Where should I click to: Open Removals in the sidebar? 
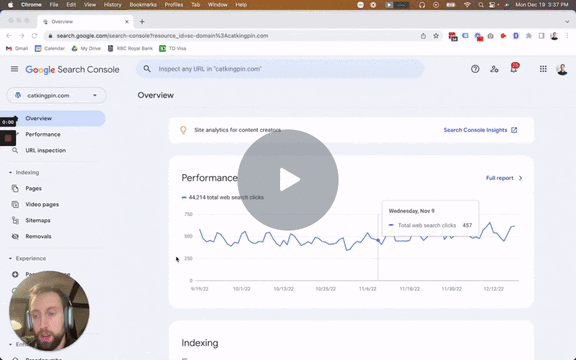point(38,236)
